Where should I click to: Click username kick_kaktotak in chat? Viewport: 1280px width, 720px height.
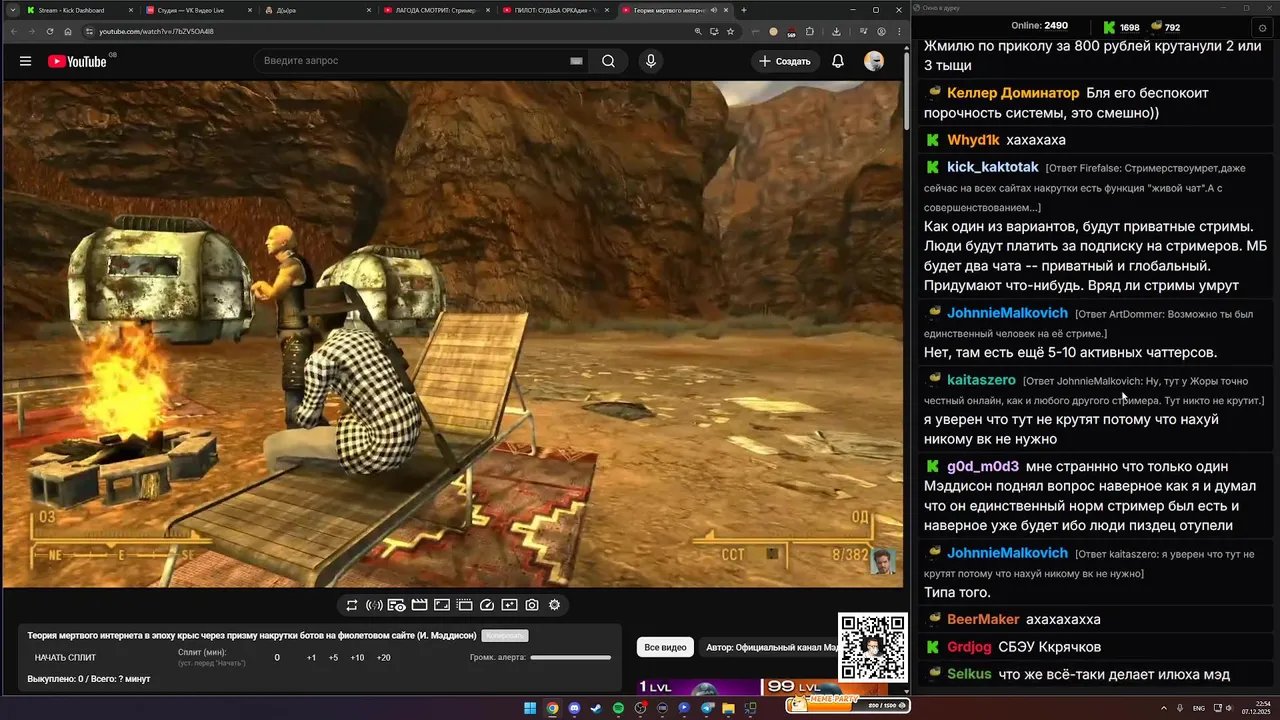tap(993, 167)
